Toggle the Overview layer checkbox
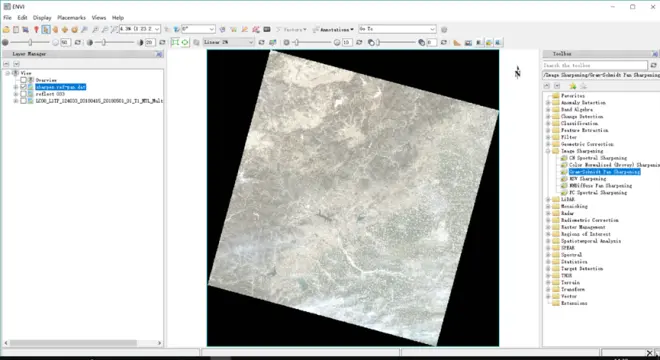 click(x=24, y=80)
